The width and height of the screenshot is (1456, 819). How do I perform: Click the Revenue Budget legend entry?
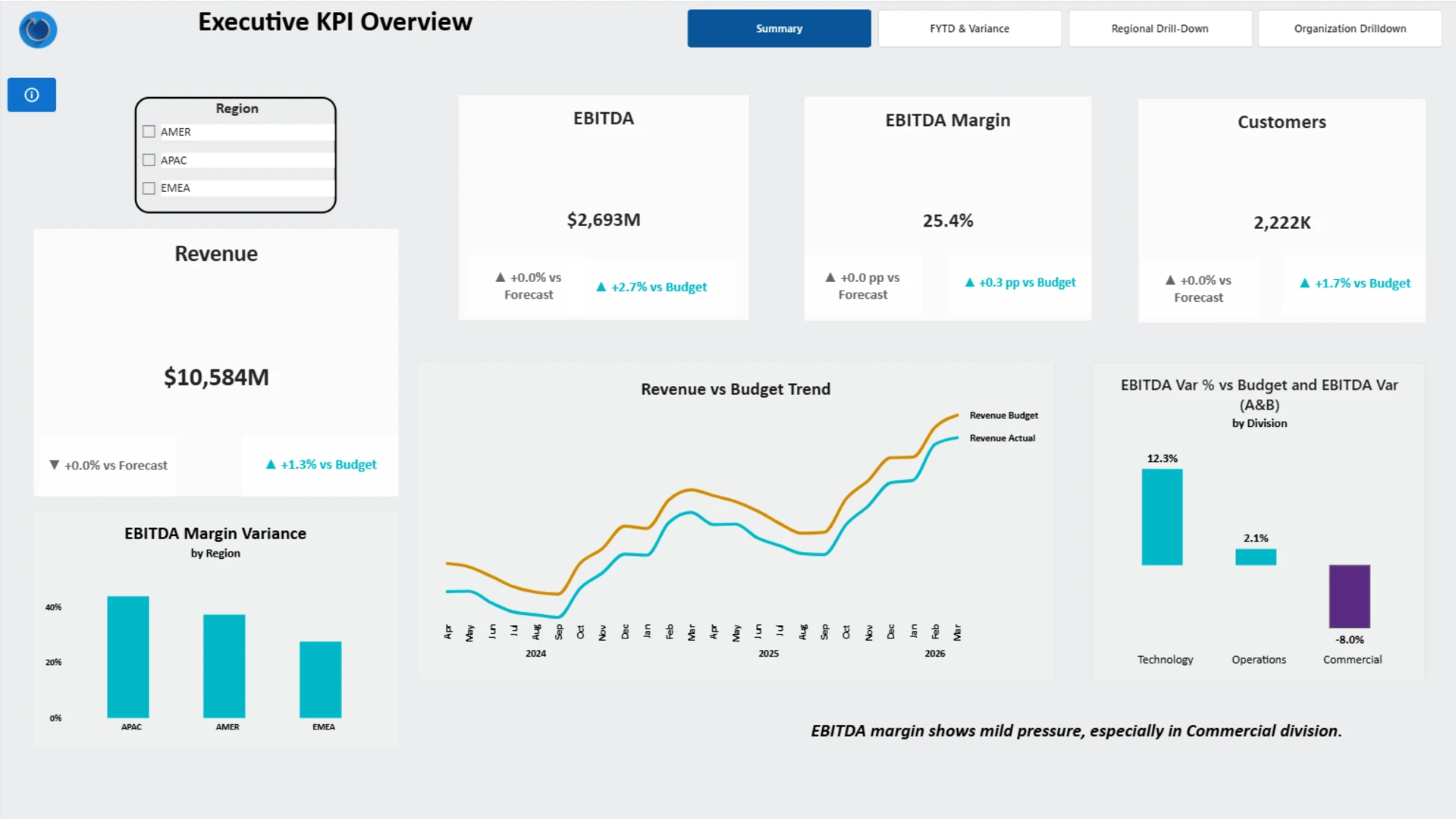coord(1003,416)
